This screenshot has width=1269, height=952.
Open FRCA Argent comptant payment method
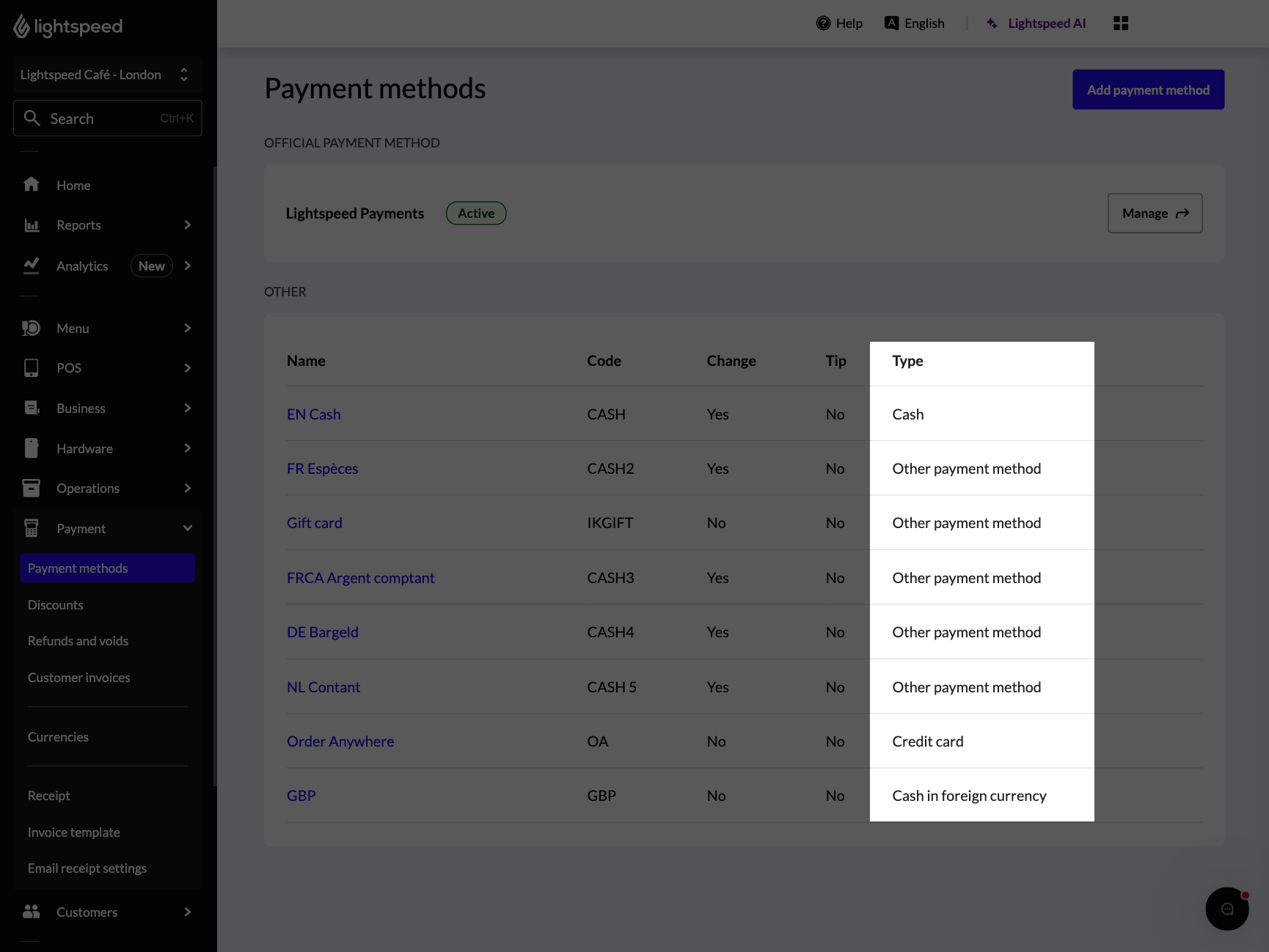tap(360, 578)
